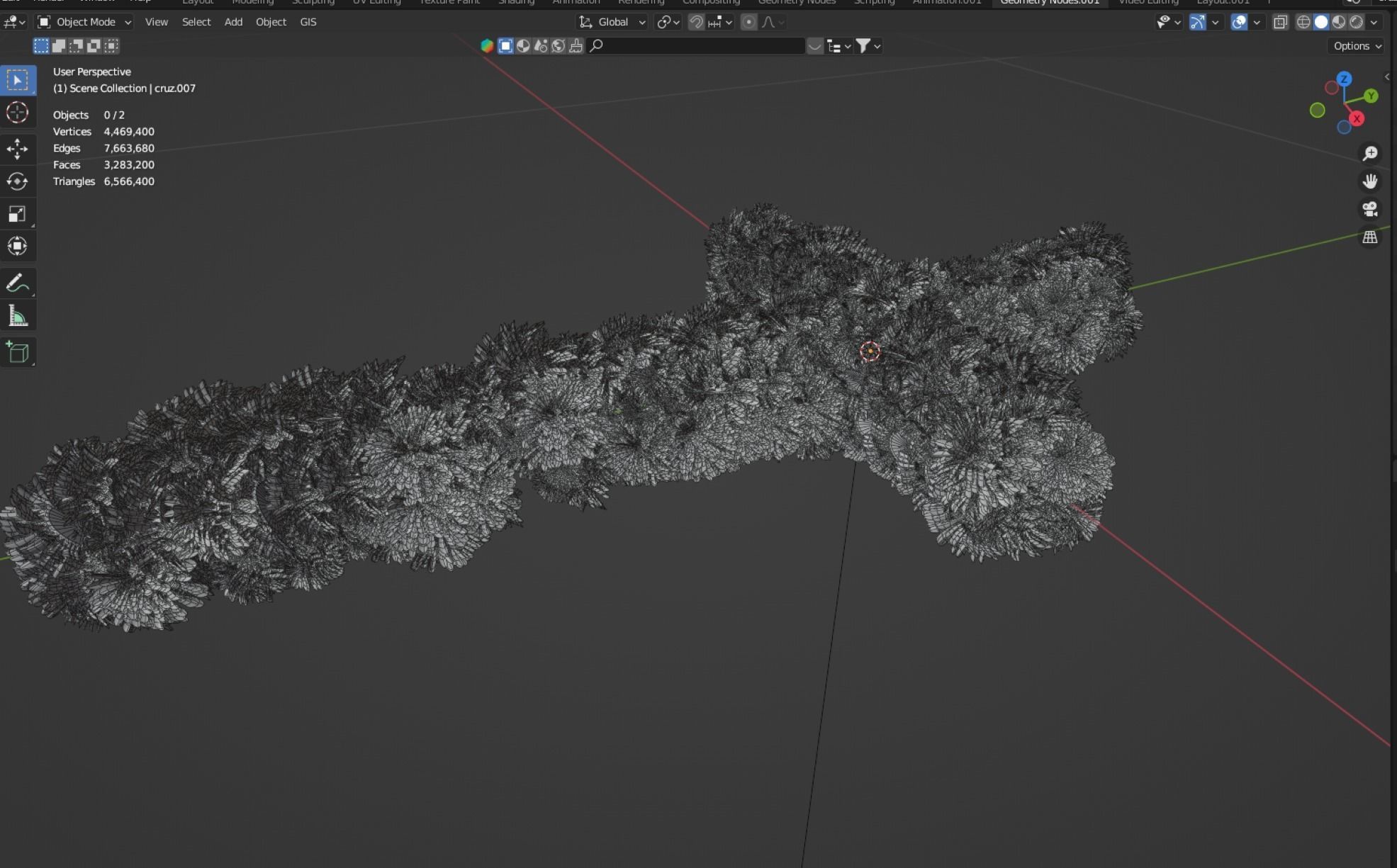
Task: Toggle proportional editing
Action: [x=748, y=22]
